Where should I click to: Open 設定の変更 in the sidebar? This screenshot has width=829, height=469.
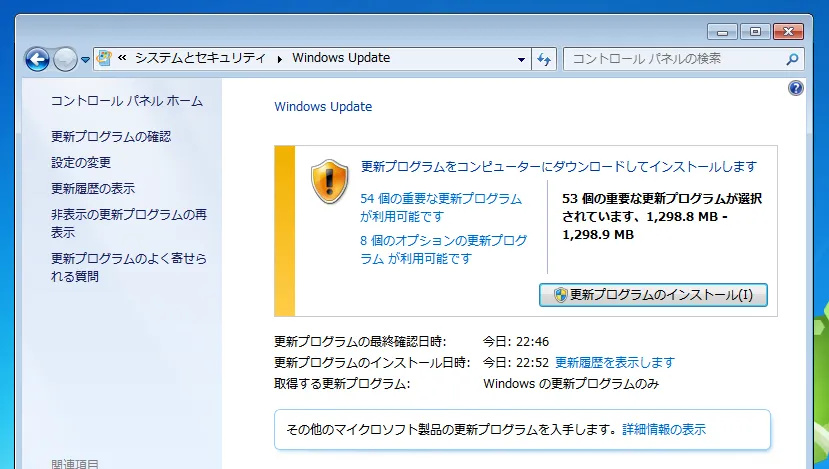pyautogui.click(x=81, y=162)
